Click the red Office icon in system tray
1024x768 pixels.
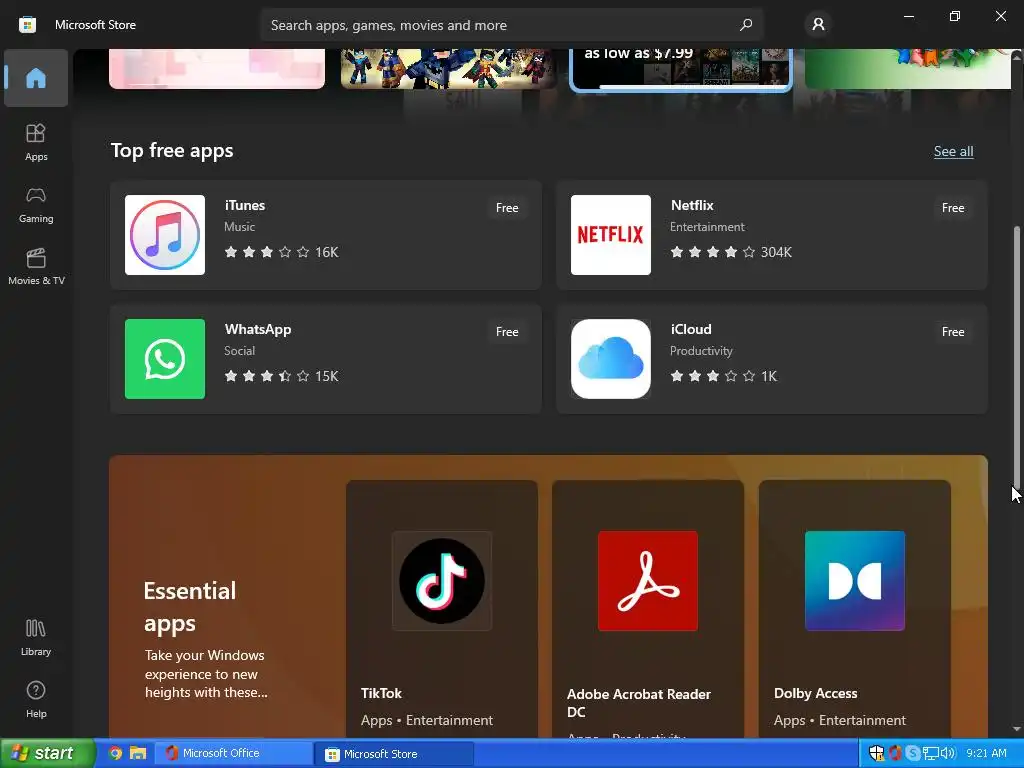pyautogui.click(x=895, y=754)
